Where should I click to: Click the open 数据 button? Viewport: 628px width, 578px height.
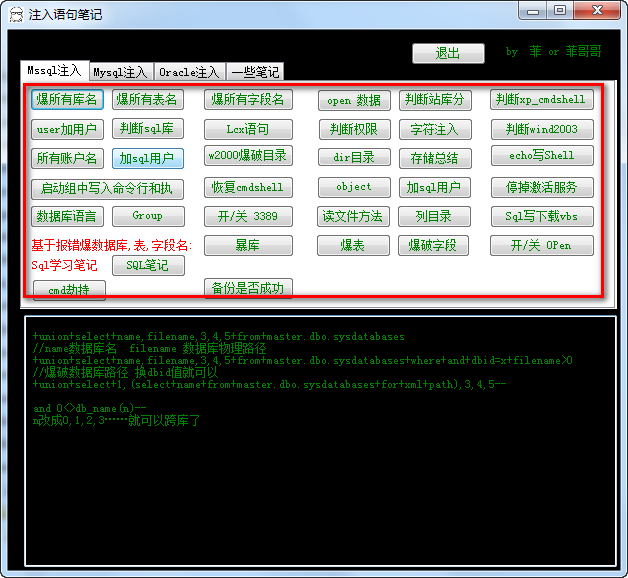pos(354,100)
